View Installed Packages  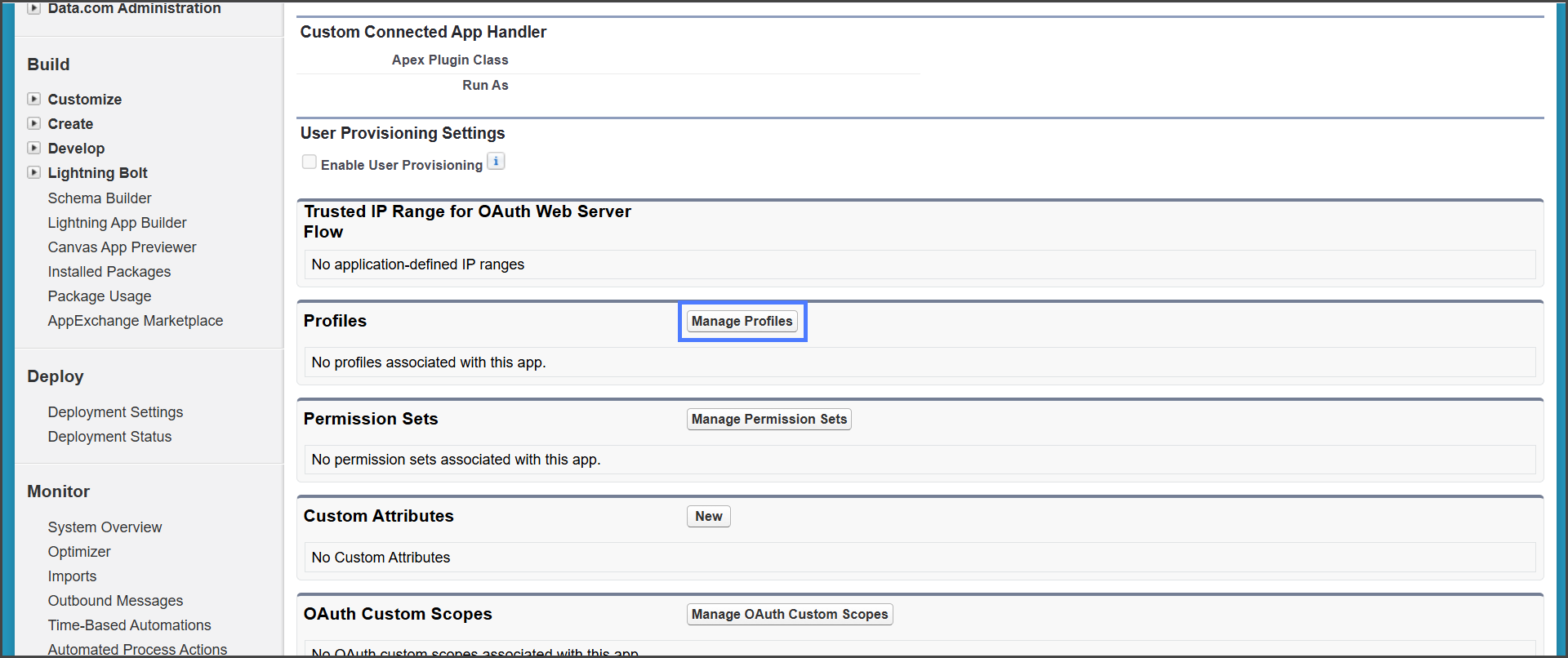tap(109, 272)
